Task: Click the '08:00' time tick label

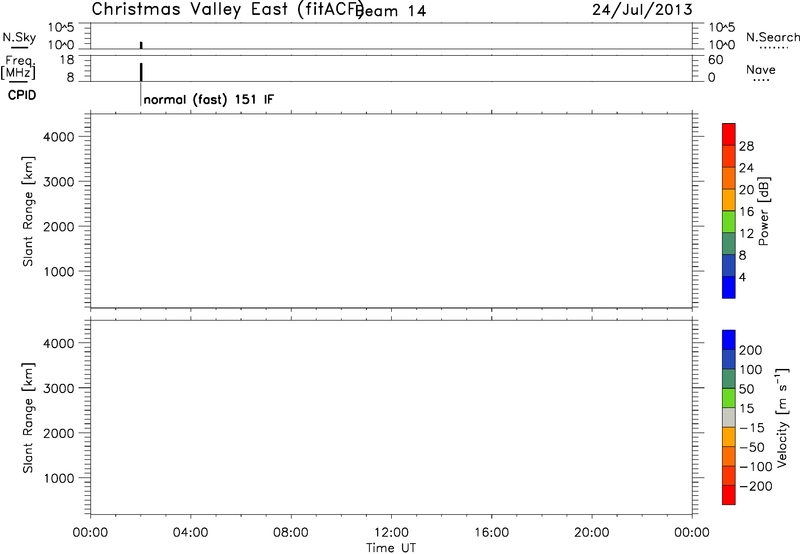Action: click(291, 533)
